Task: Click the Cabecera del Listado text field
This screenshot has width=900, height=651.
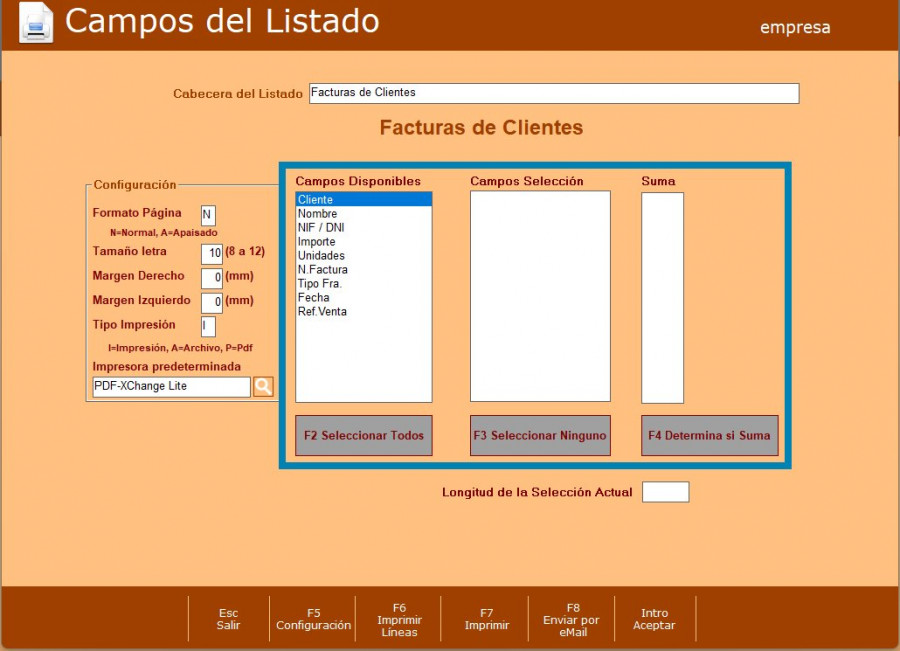Action: click(x=553, y=93)
